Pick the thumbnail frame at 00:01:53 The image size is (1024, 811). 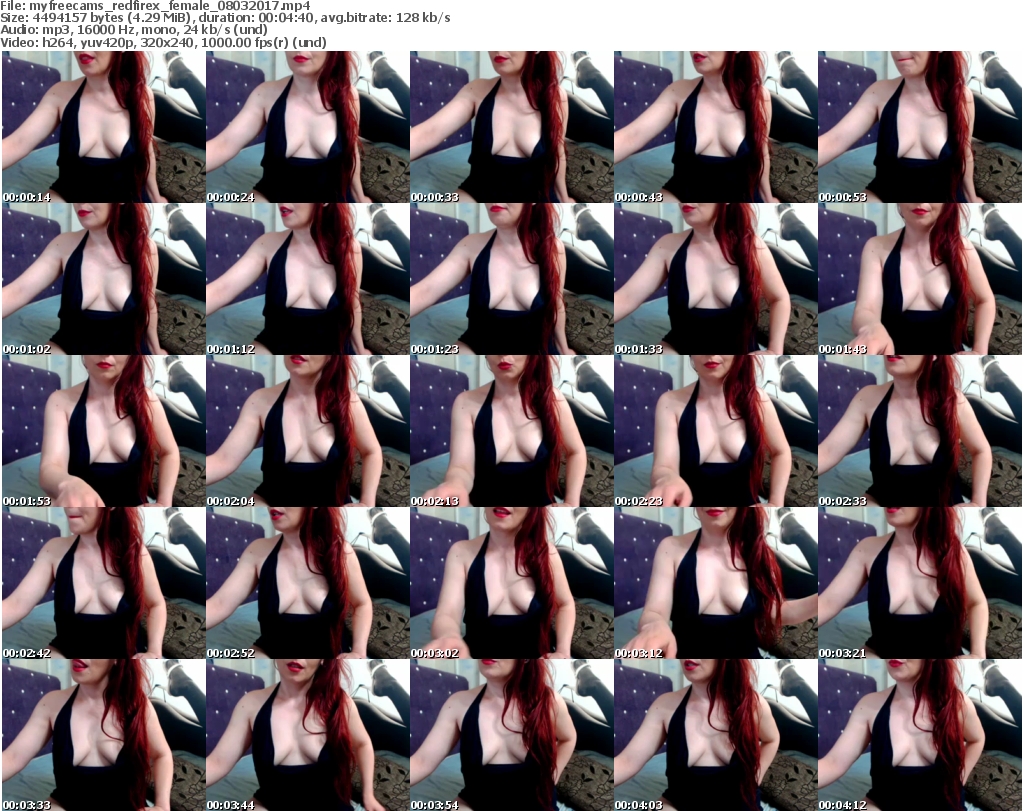[x=104, y=431]
